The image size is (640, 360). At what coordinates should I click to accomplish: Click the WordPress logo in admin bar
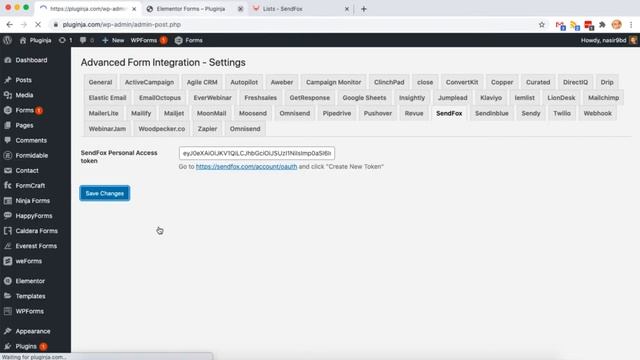(x=7, y=40)
